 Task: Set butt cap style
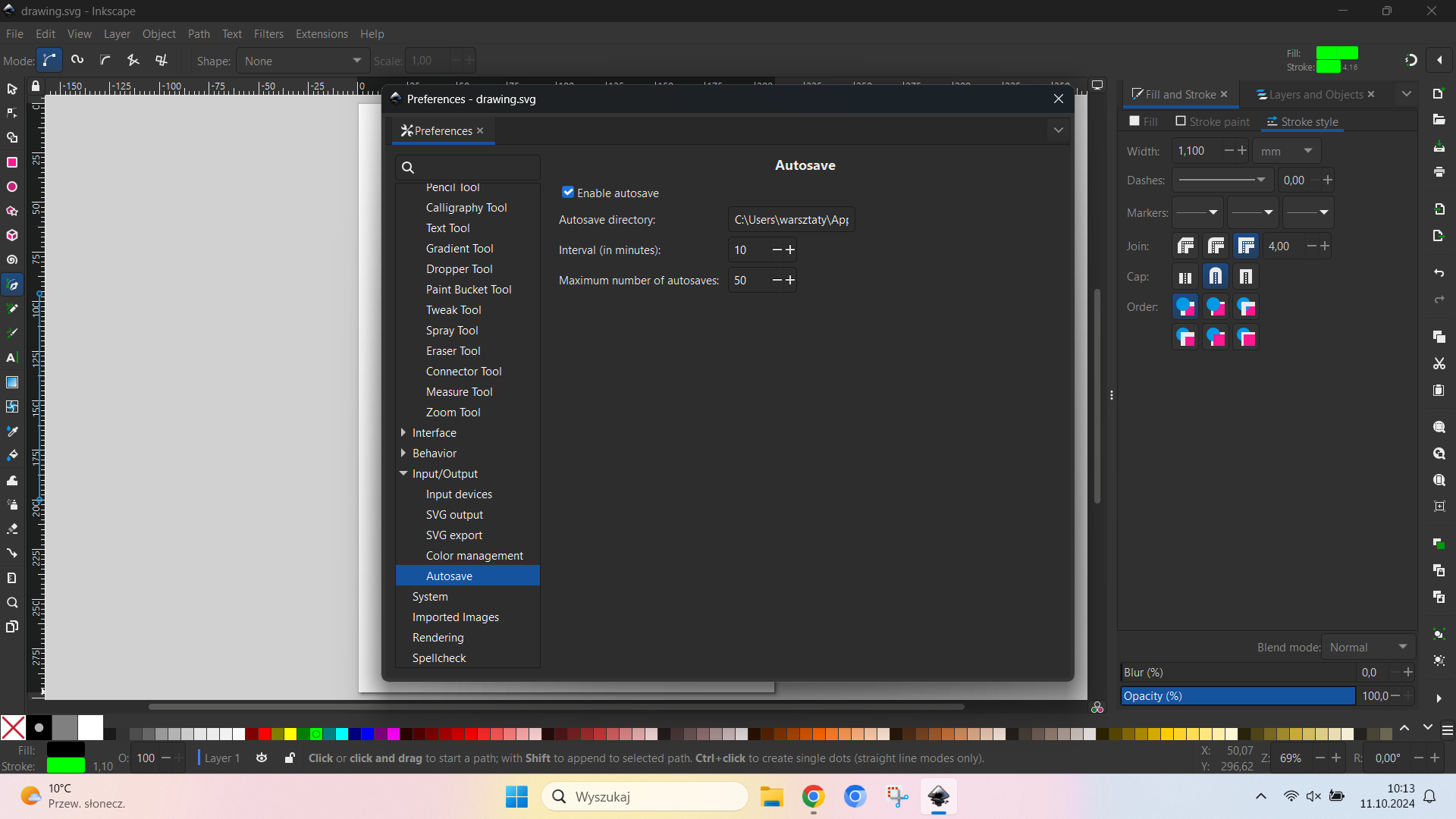pyautogui.click(x=1186, y=277)
